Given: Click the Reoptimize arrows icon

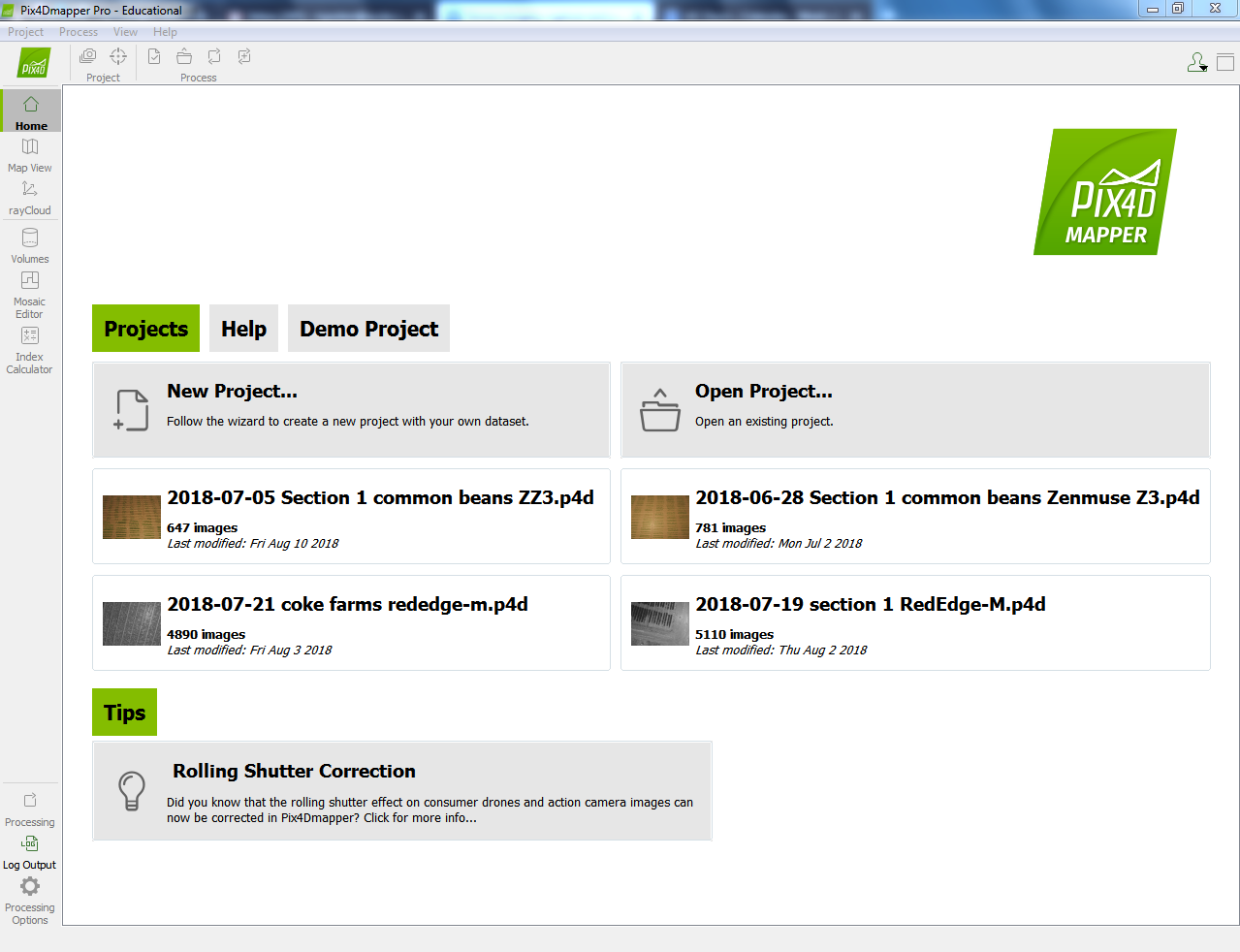Looking at the screenshot, I should (214, 56).
